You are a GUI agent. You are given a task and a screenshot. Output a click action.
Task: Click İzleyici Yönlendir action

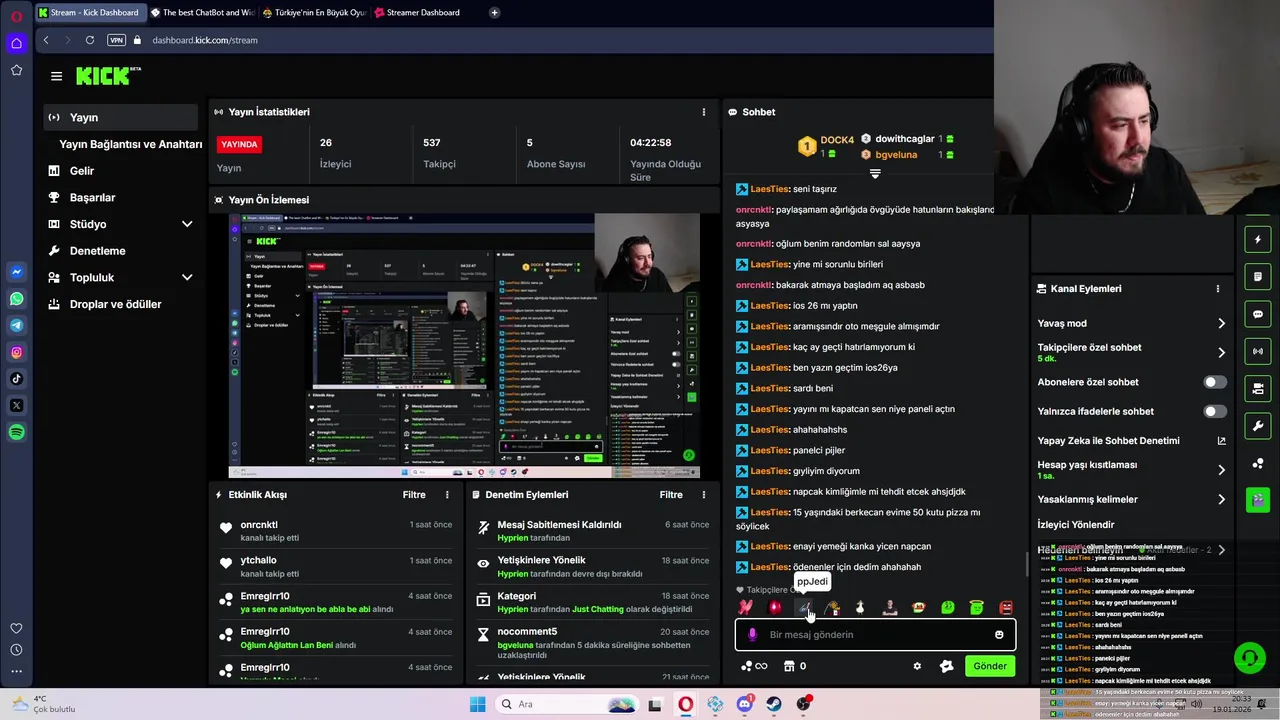1076,525
